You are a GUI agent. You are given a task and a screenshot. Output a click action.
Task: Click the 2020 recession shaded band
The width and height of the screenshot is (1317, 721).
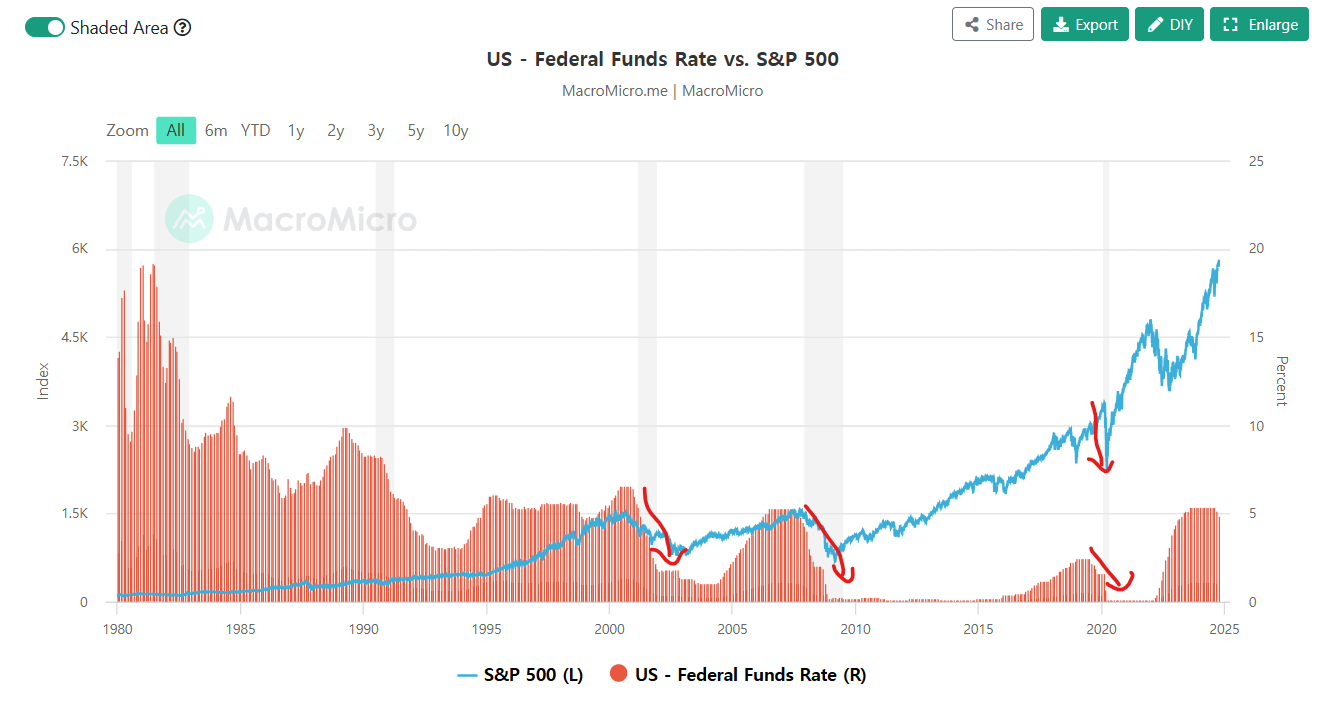tap(1106, 380)
